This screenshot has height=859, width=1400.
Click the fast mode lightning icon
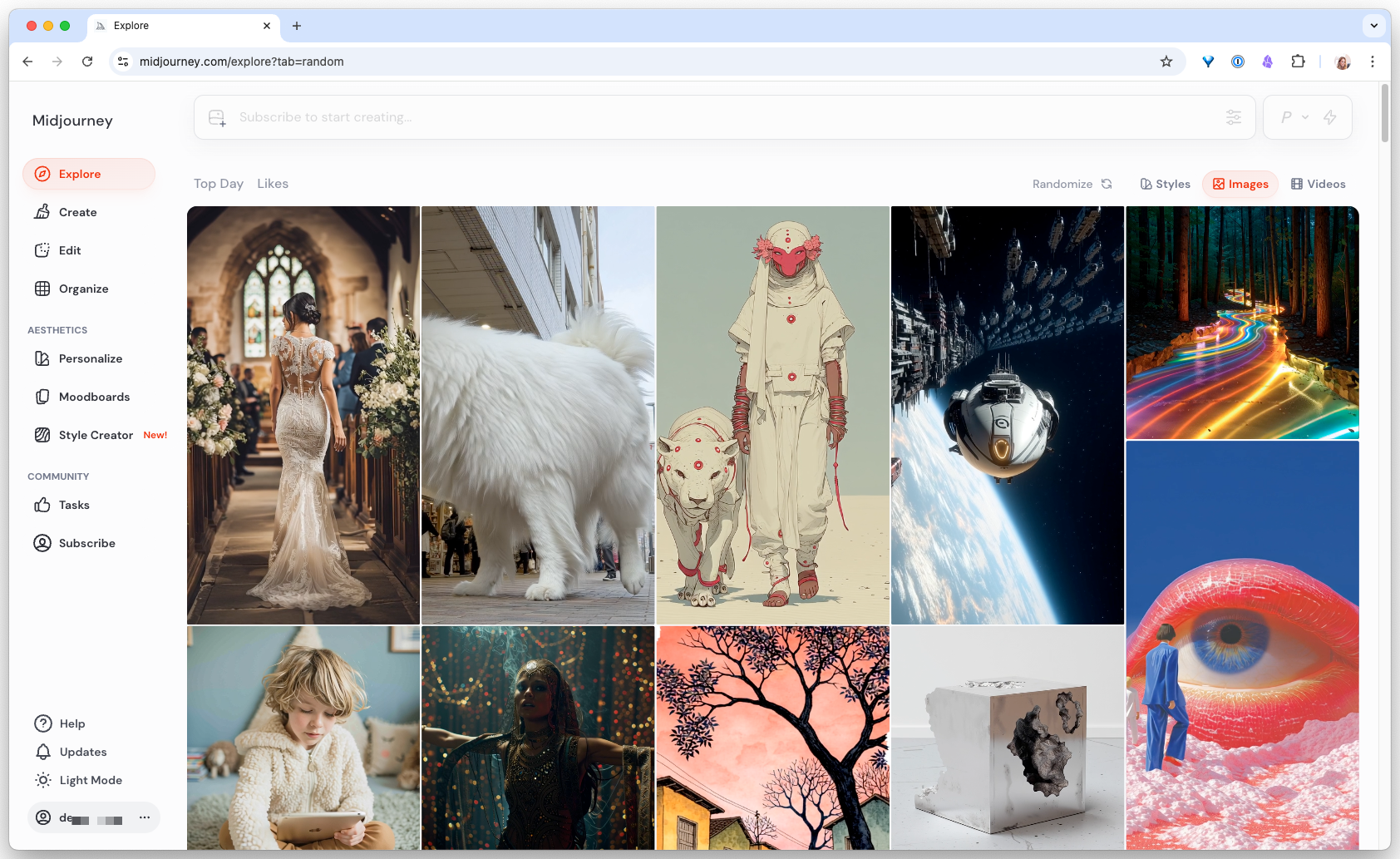tap(1330, 117)
